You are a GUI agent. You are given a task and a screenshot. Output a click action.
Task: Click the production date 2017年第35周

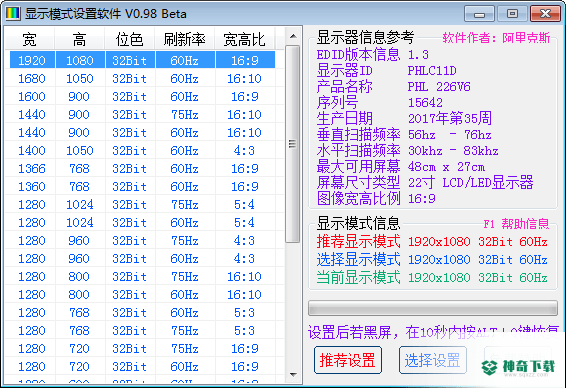[450, 118]
